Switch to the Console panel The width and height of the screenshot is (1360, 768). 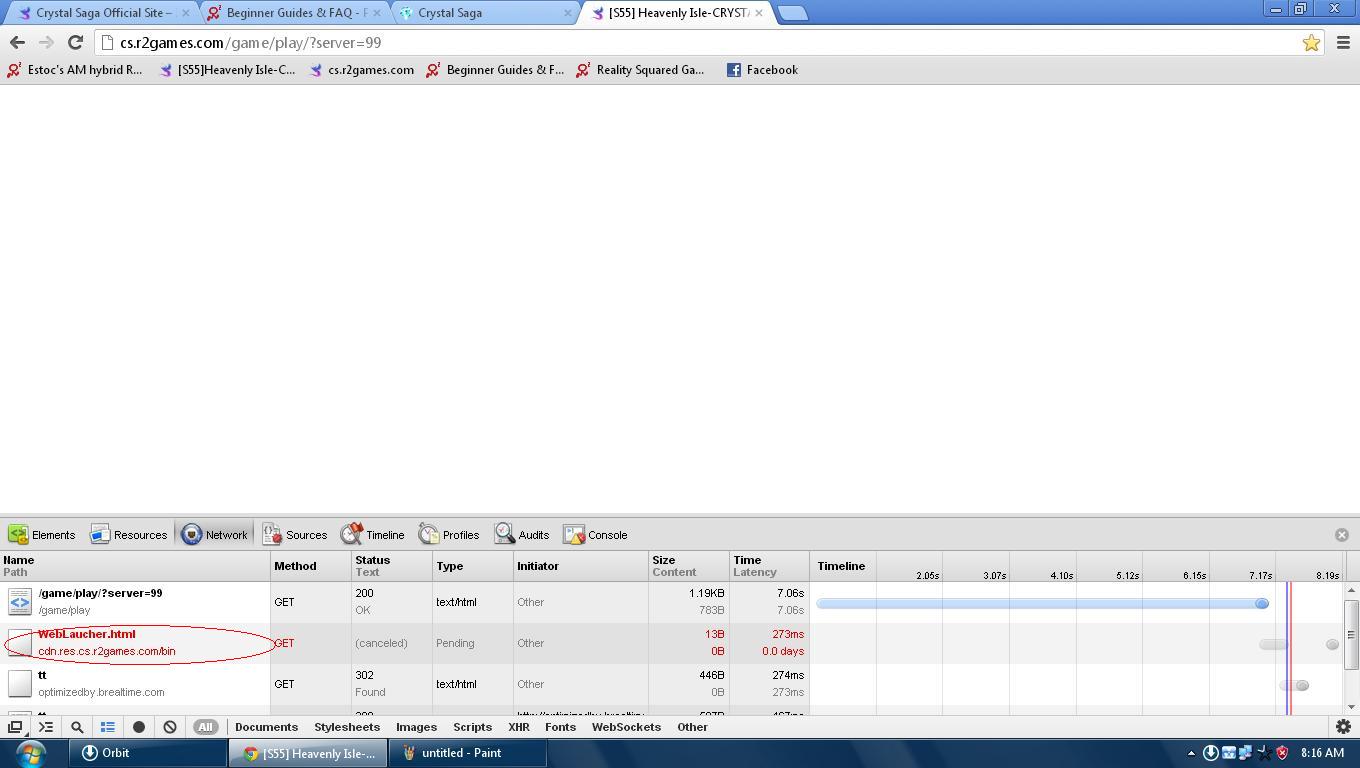click(596, 535)
